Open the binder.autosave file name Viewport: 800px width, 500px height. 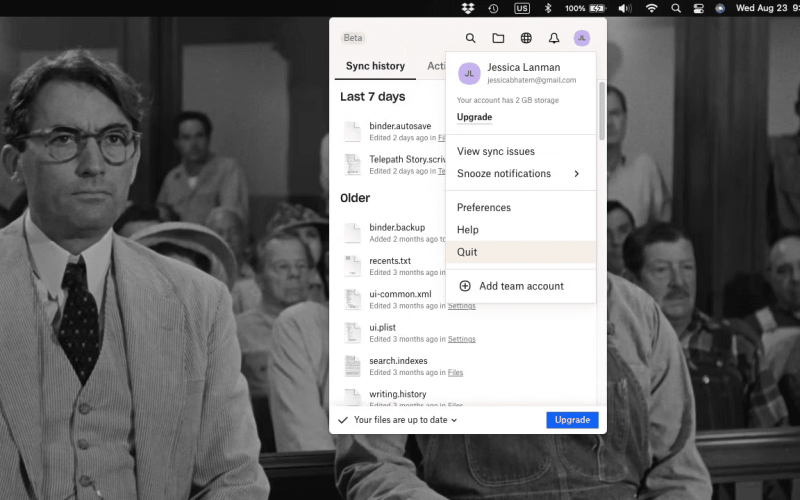(x=400, y=126)
